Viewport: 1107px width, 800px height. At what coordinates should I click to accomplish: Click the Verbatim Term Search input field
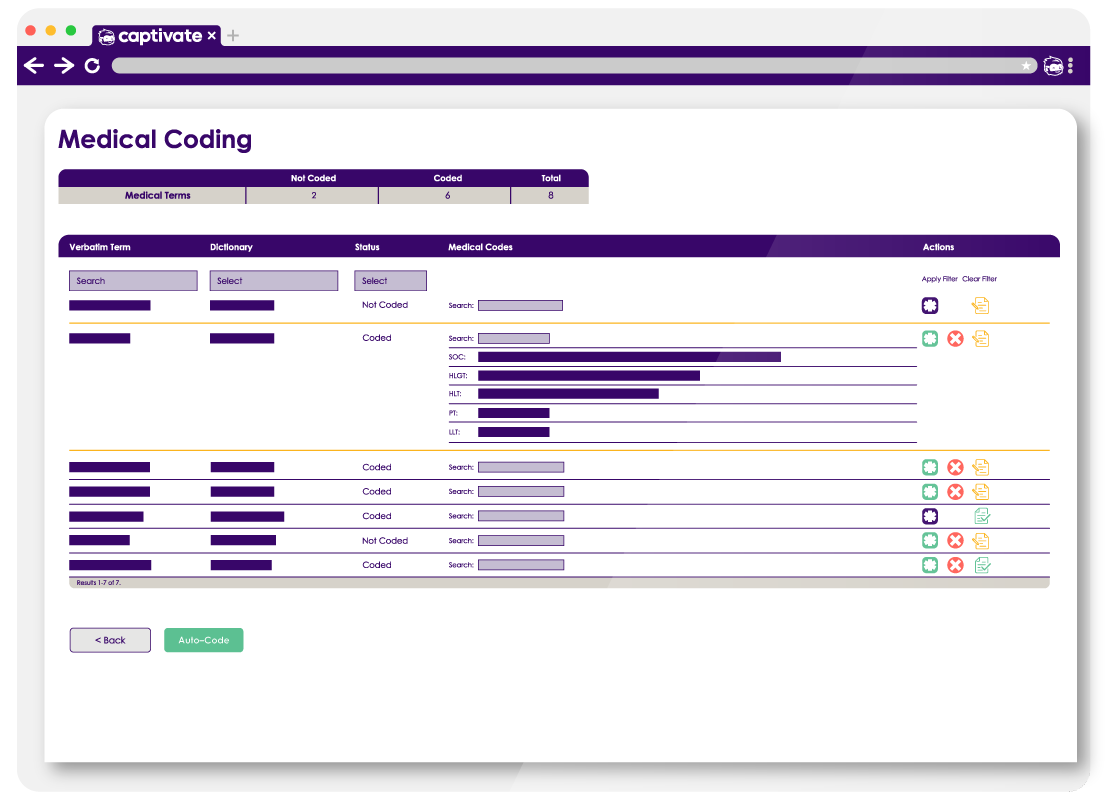(x=132, y=281)
